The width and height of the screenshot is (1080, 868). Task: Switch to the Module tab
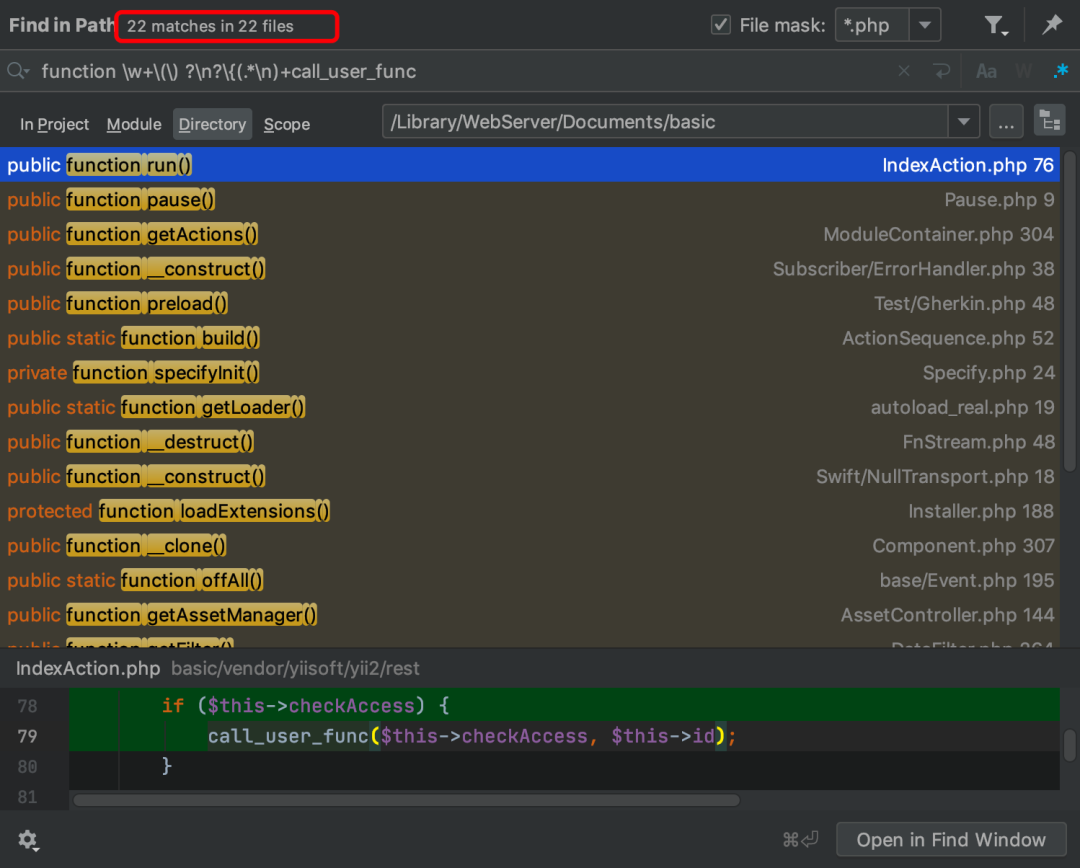pos(134,124)
